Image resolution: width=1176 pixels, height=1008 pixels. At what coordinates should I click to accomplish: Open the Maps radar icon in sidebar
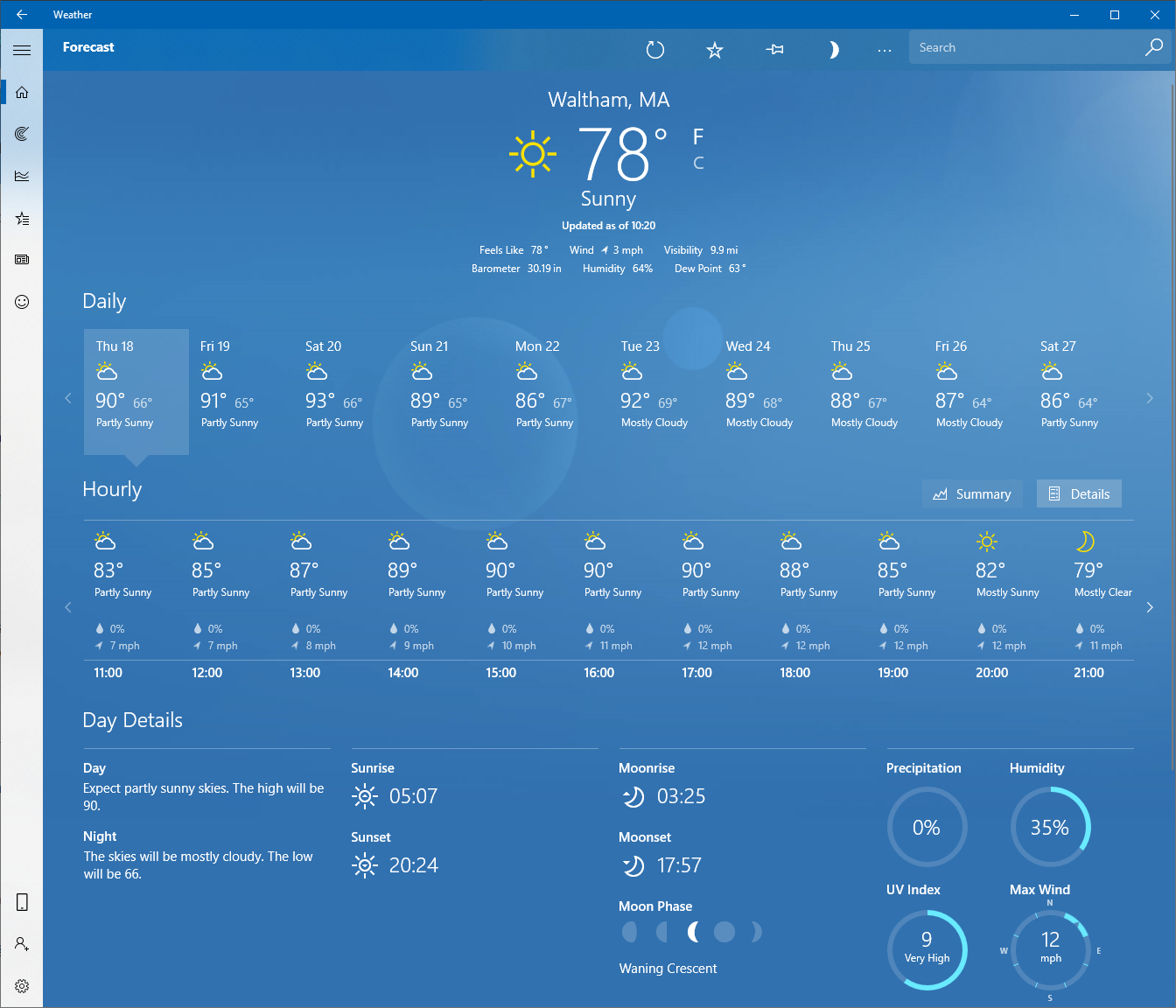click(22, 134)
